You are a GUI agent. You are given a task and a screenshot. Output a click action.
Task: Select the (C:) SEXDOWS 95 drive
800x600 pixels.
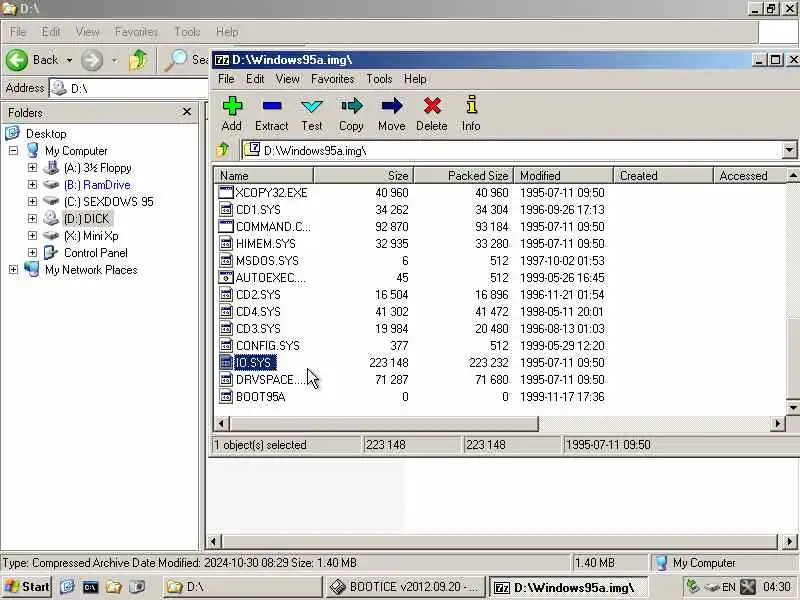pos(109,202)
